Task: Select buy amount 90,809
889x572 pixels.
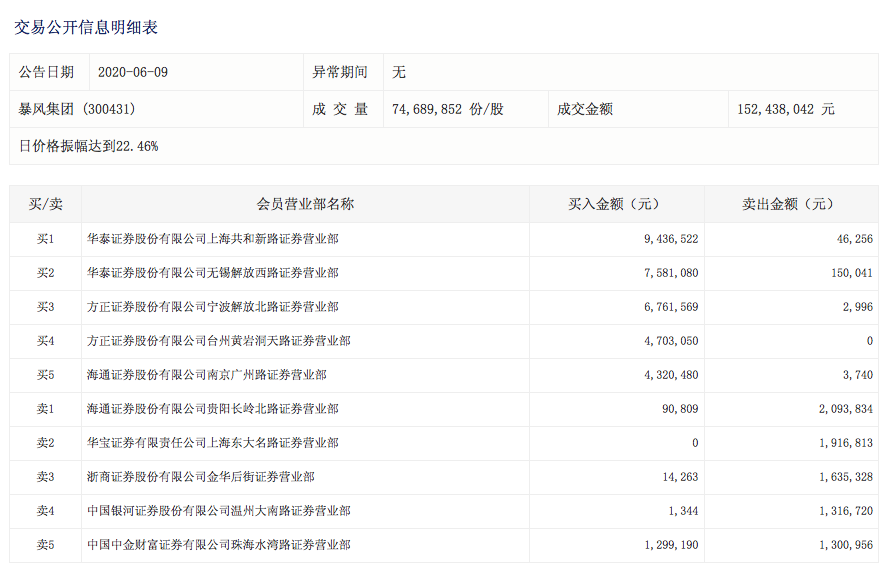Action: click(x=680, y=409)
